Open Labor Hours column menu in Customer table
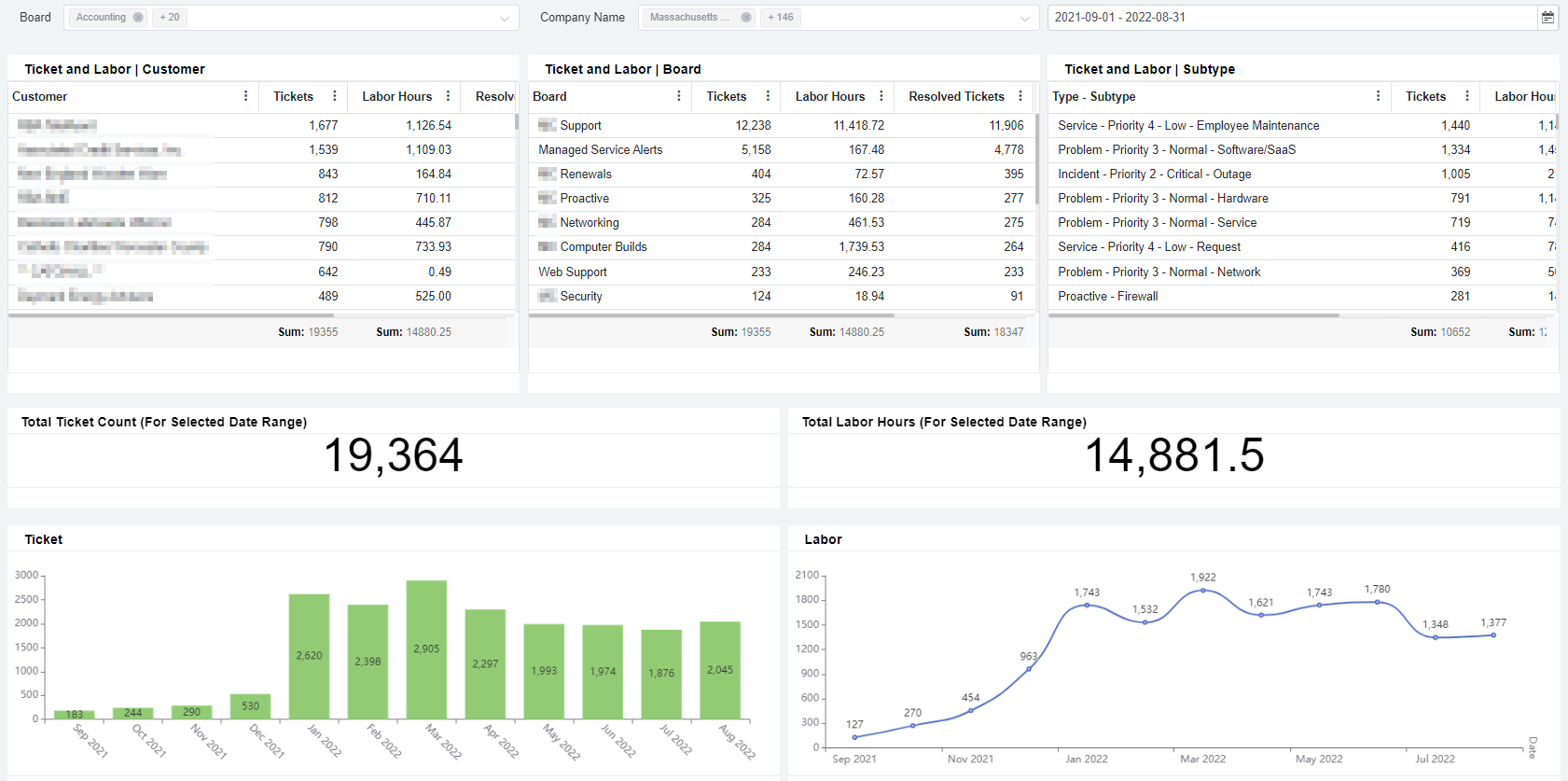 point(448,96)
